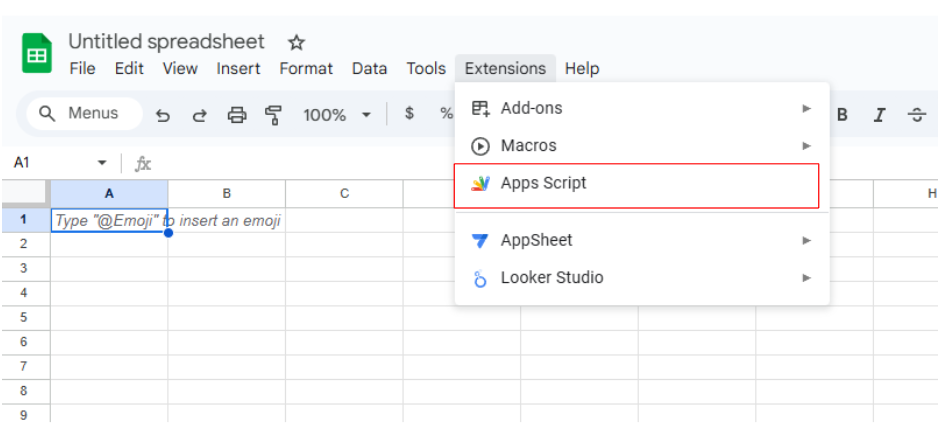The image size is (941, 440).
Task: Star the Untitled spreadsheet
Action: 296,43
